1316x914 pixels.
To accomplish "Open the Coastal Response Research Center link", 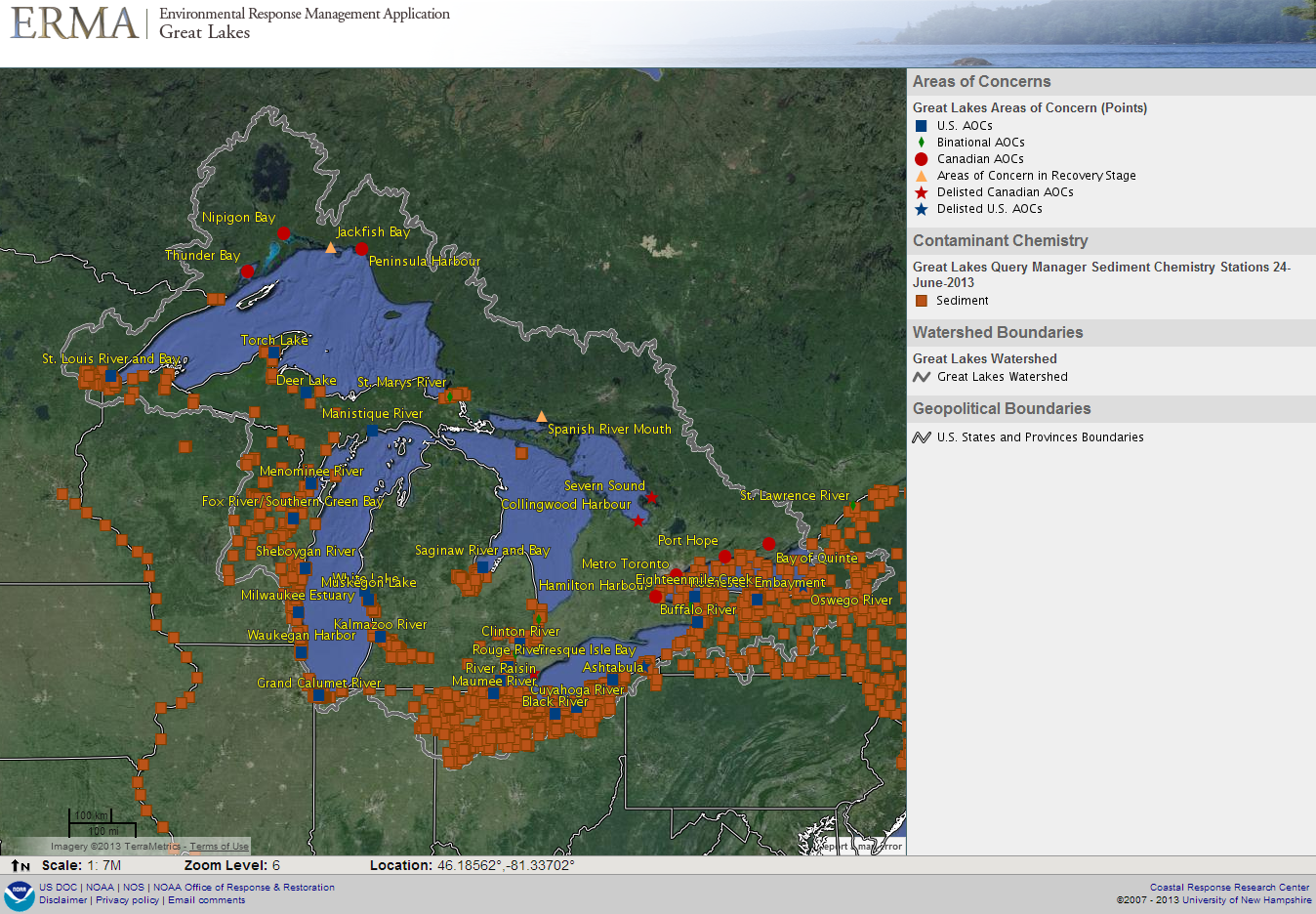I will coord(1229,888).
